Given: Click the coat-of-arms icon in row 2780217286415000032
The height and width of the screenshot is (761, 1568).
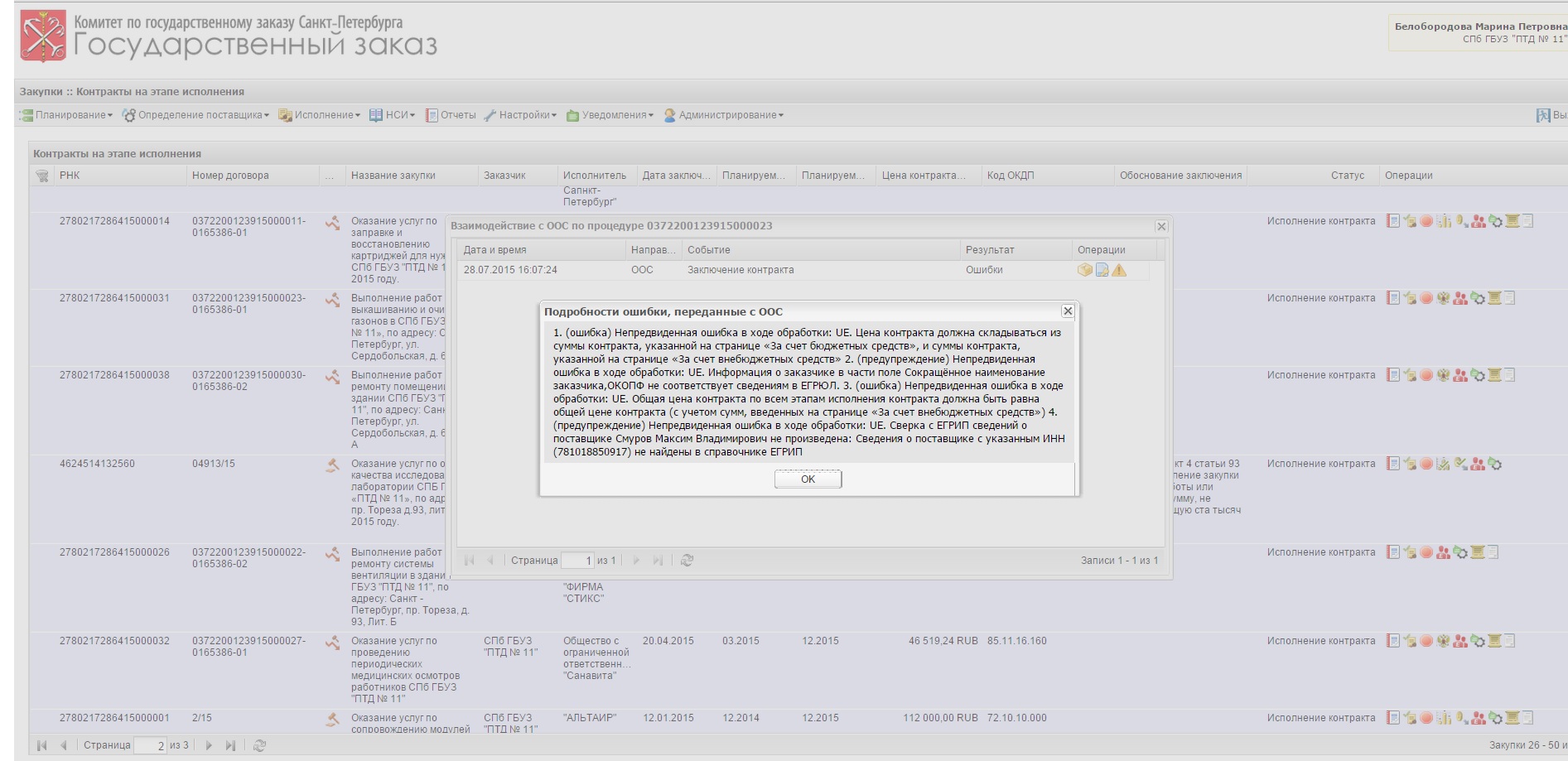Looking at the screenshot, I should pos(1444,641).
